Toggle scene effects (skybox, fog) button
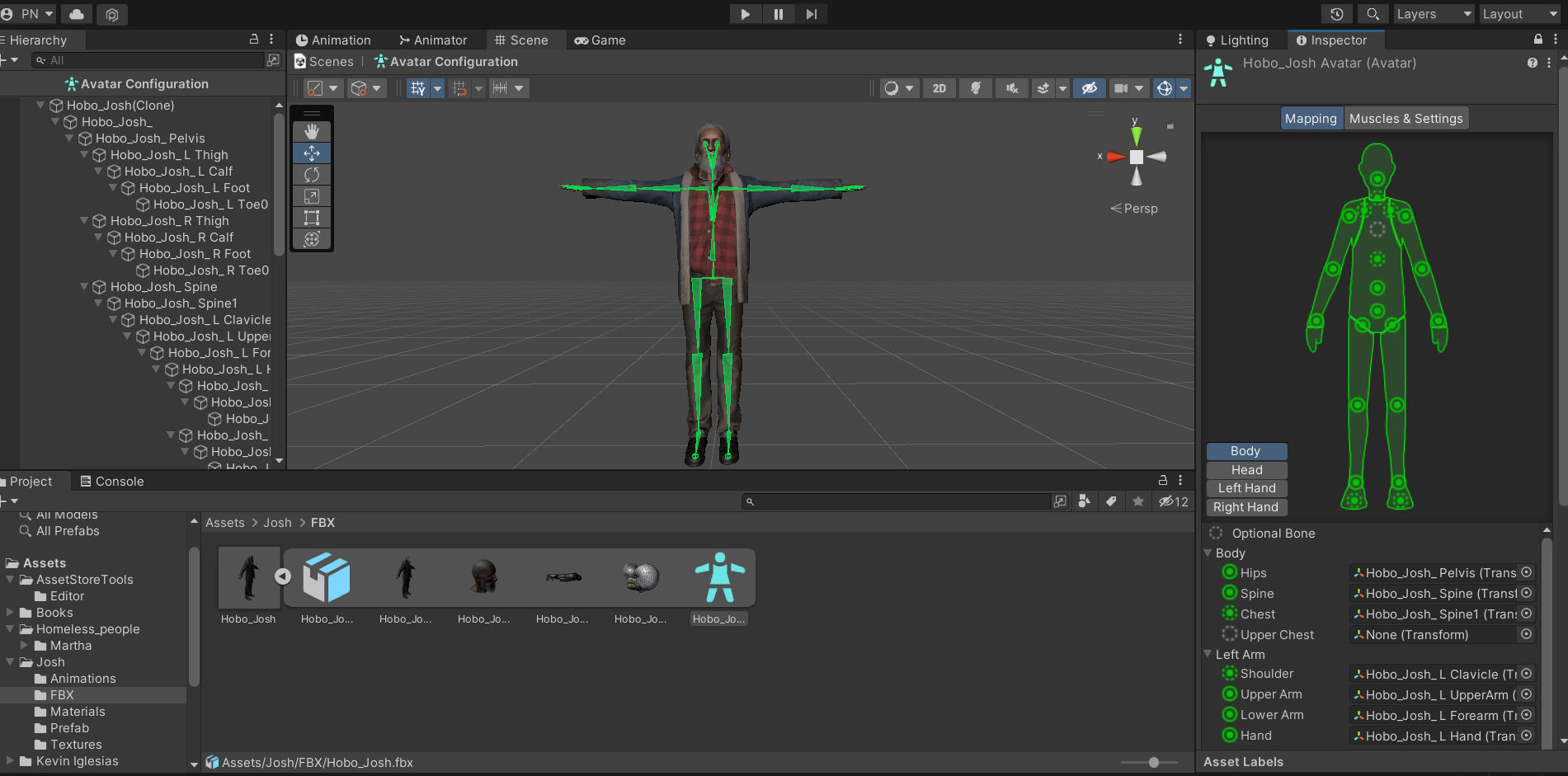The height and width of the screenshot is (776, 1568). click(x=1043, y=88)
